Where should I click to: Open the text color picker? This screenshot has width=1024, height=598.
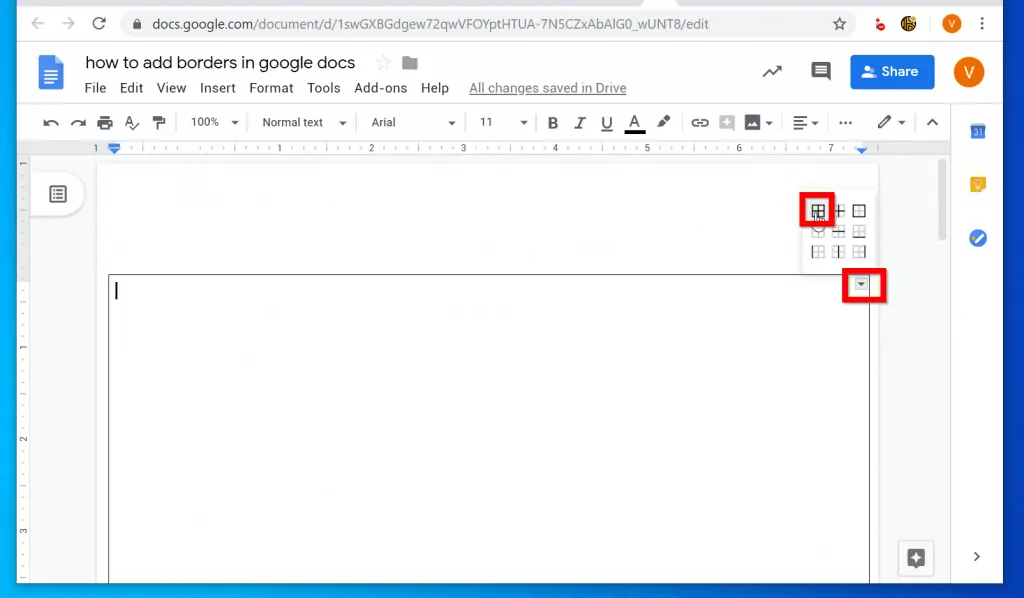tap(634, 123)
